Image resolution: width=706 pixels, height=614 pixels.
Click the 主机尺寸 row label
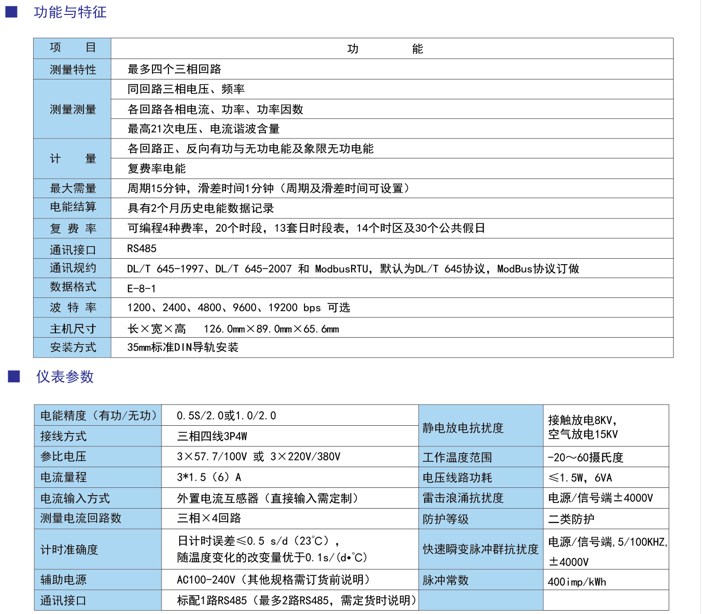[x=72, y=329]
